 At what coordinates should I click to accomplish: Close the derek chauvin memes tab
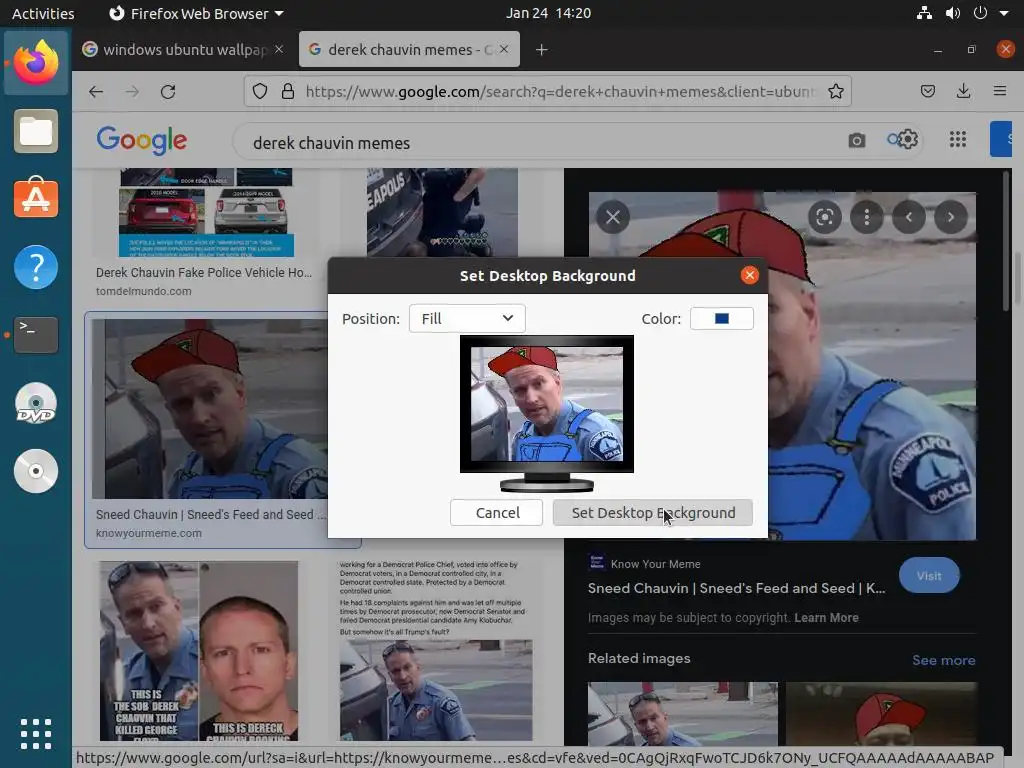(x=504, y=49)
